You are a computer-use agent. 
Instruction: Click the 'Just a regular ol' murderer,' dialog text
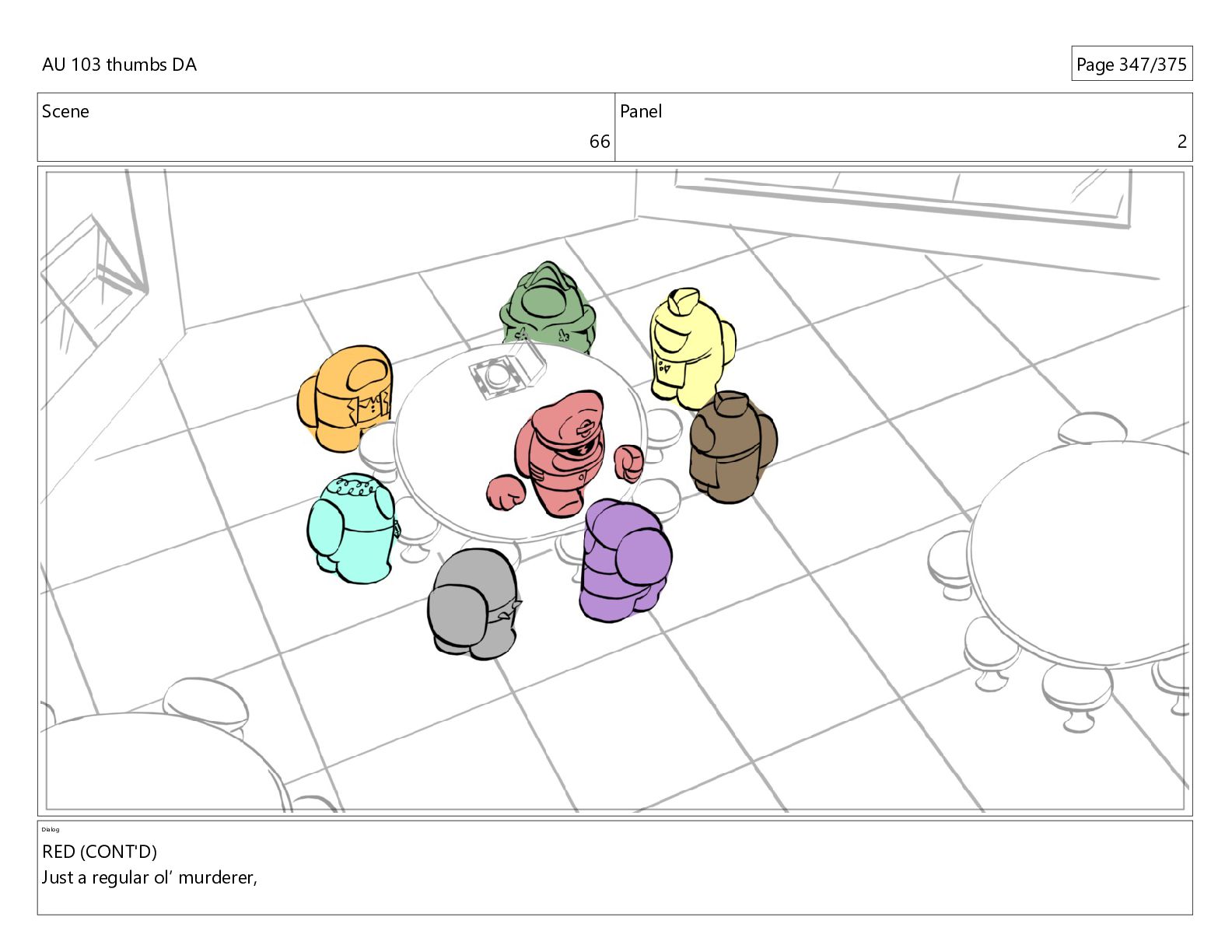tap(149, 877)
